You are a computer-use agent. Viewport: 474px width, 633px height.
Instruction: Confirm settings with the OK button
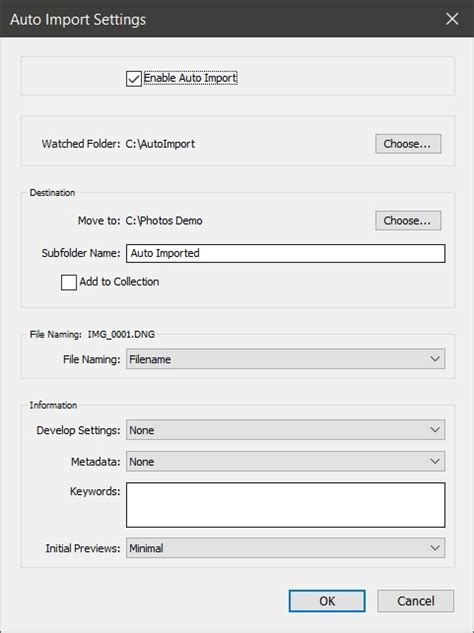coord(327,601)
